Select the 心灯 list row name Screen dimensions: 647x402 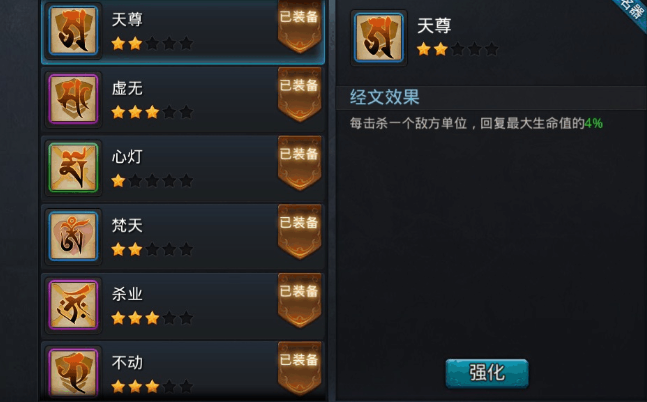(x=127, y=157)
